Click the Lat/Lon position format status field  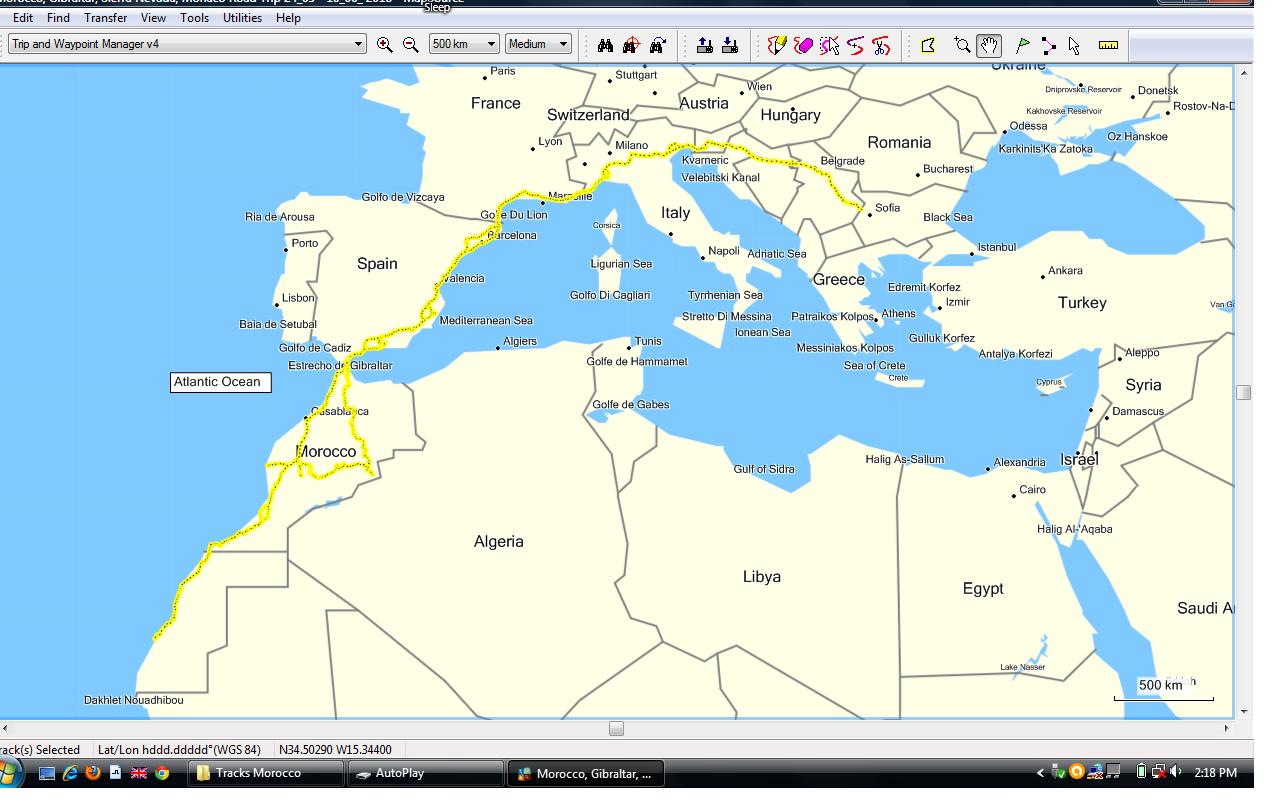(x=179, y=749)
